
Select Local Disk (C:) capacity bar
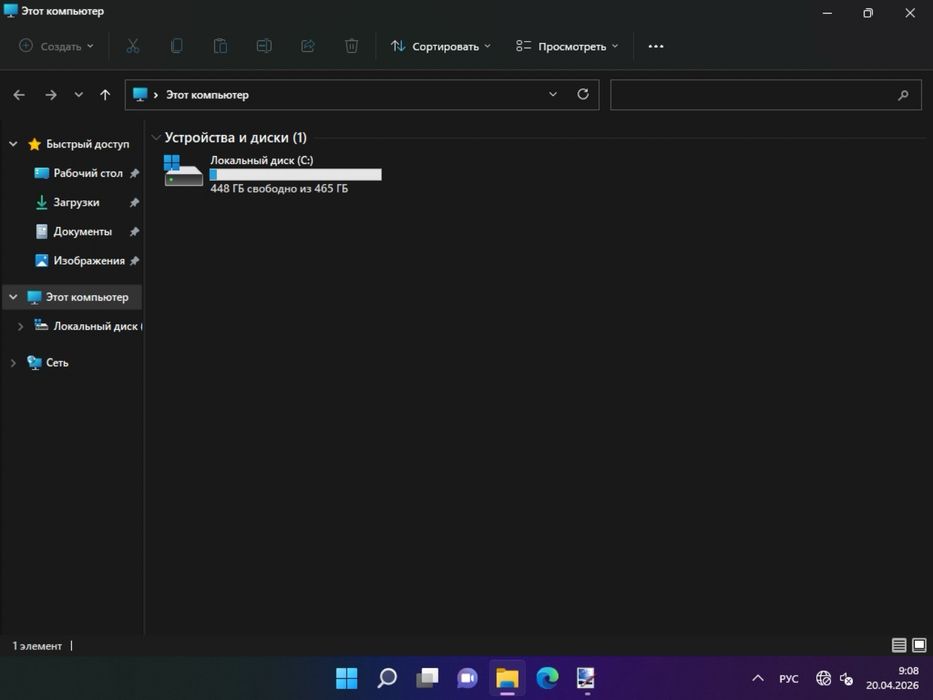pos(295,175)
